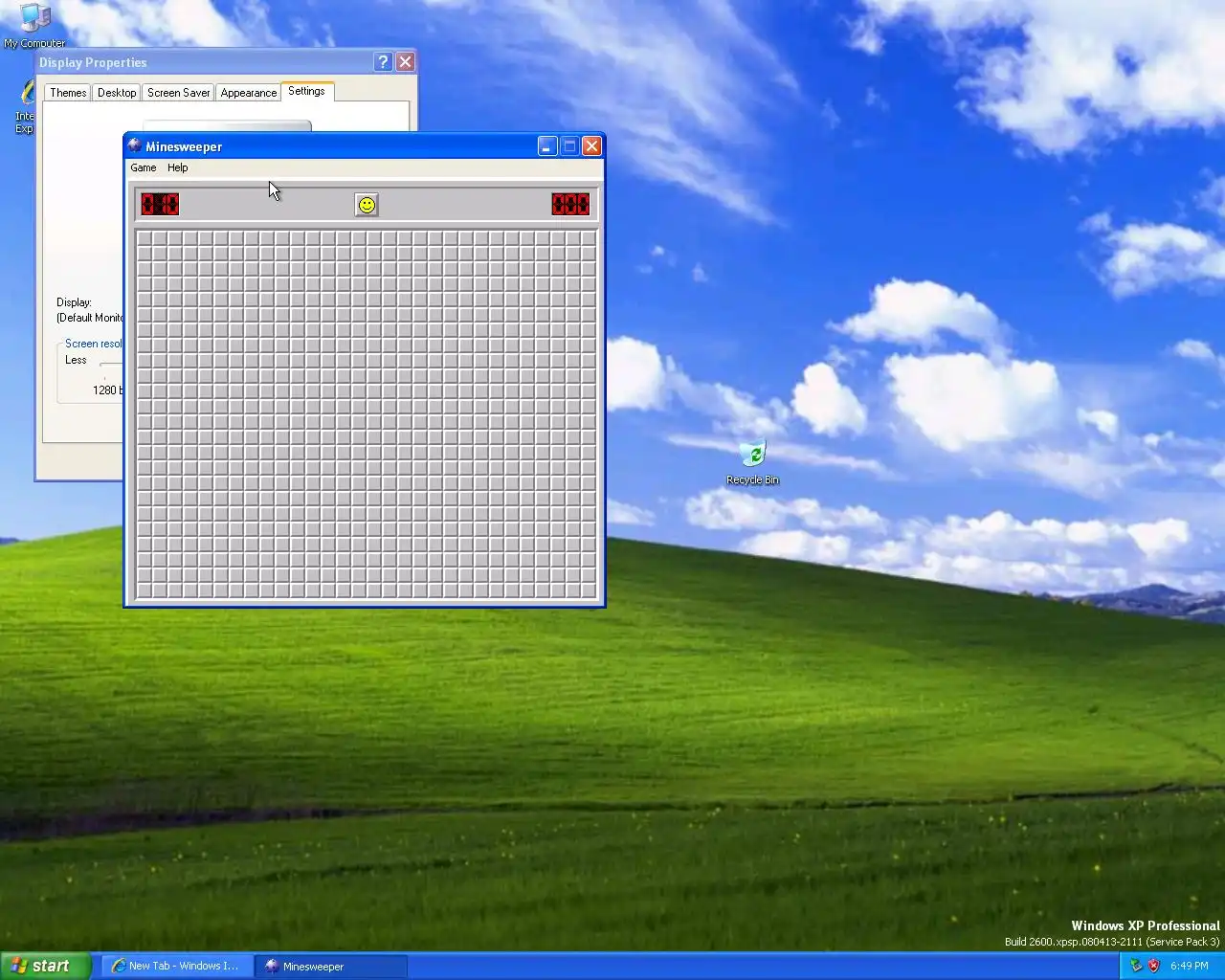The width and height of the screenshot is (1225, 980).
Task: Click the system tray clock showing 6:49 PM
Action: 1189,966
